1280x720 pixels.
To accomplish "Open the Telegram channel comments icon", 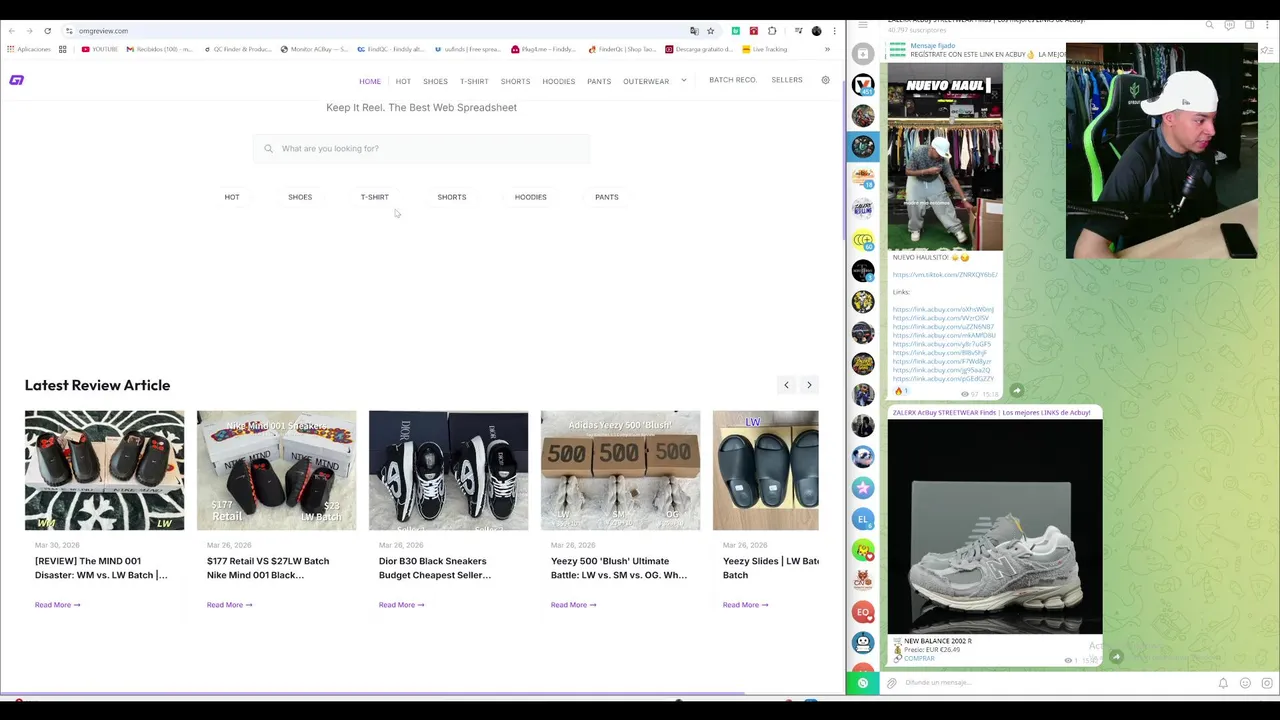I will click(1229, 24).
